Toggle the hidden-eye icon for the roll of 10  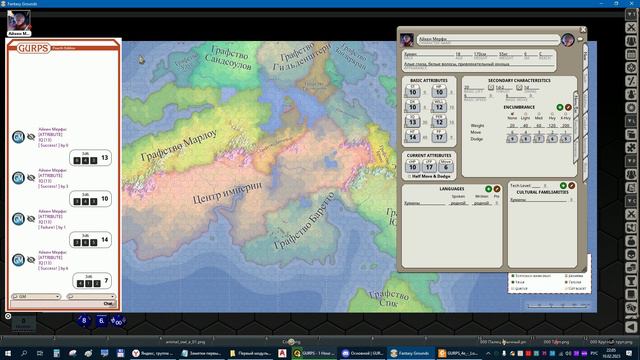(x=31, y=178)
